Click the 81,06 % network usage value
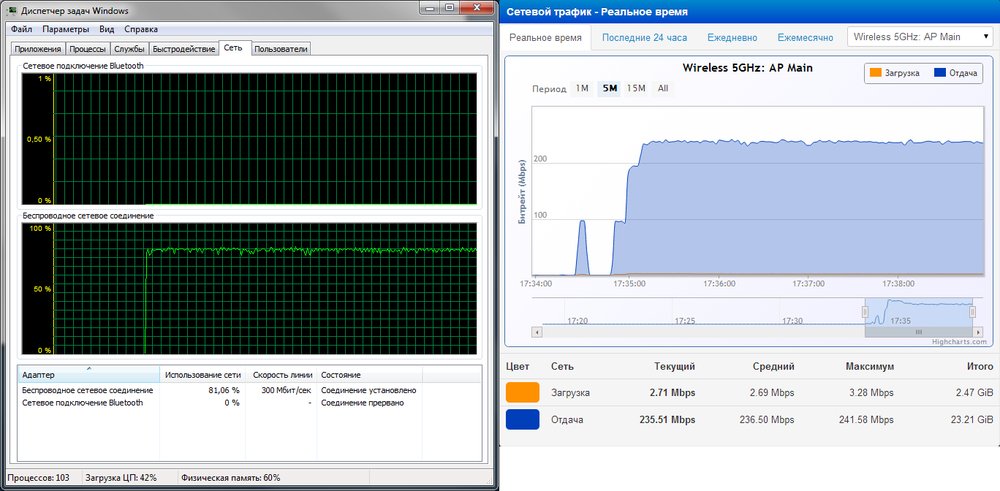Image resolution: width=1000 pixels, height=491 pixels. coord(223,390)
